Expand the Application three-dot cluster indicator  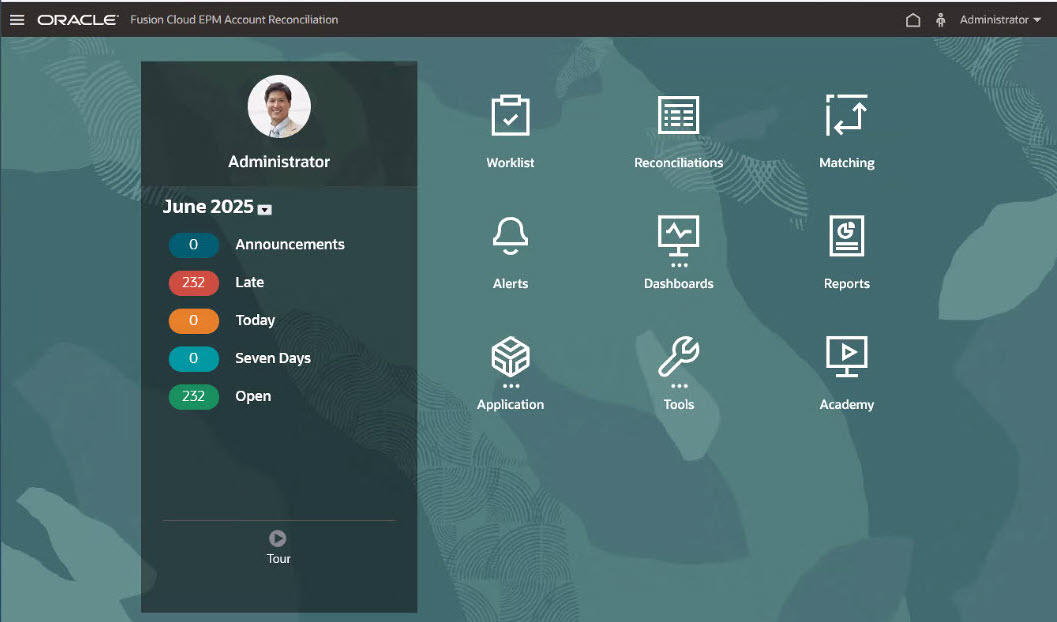[x=511, y=386]
